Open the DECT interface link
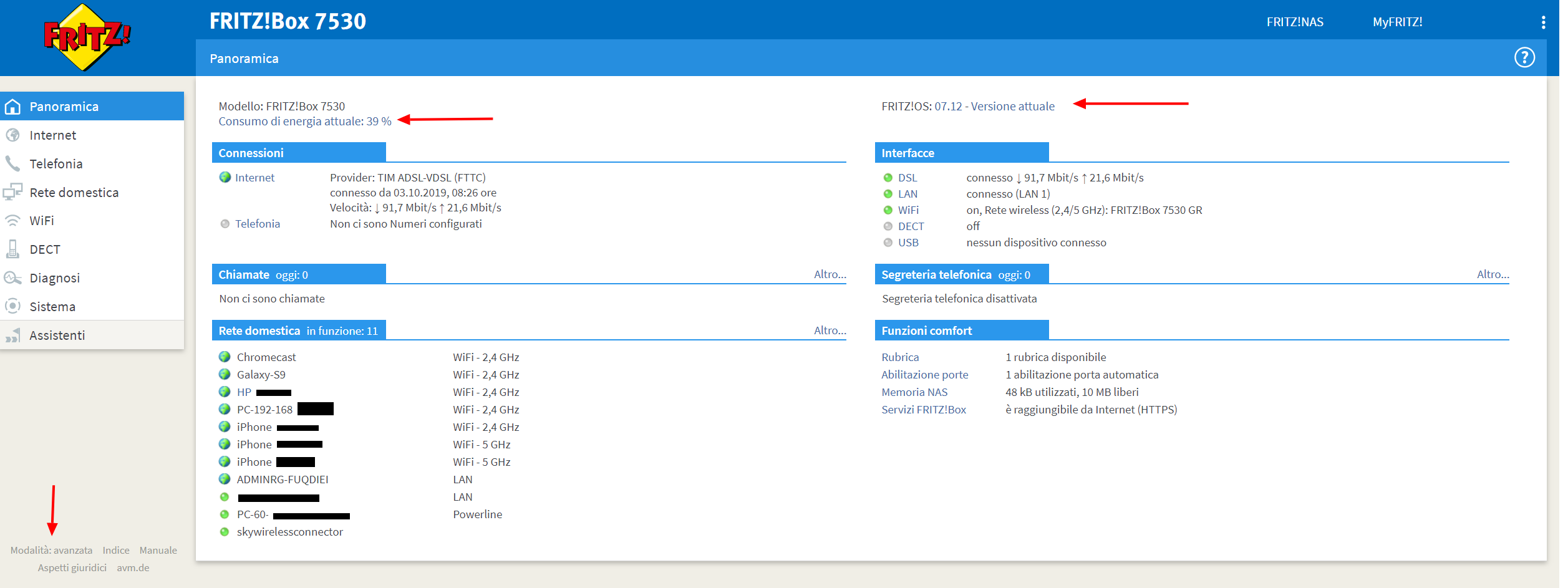This screenshot has height=588, width=1568. [911, 226]
